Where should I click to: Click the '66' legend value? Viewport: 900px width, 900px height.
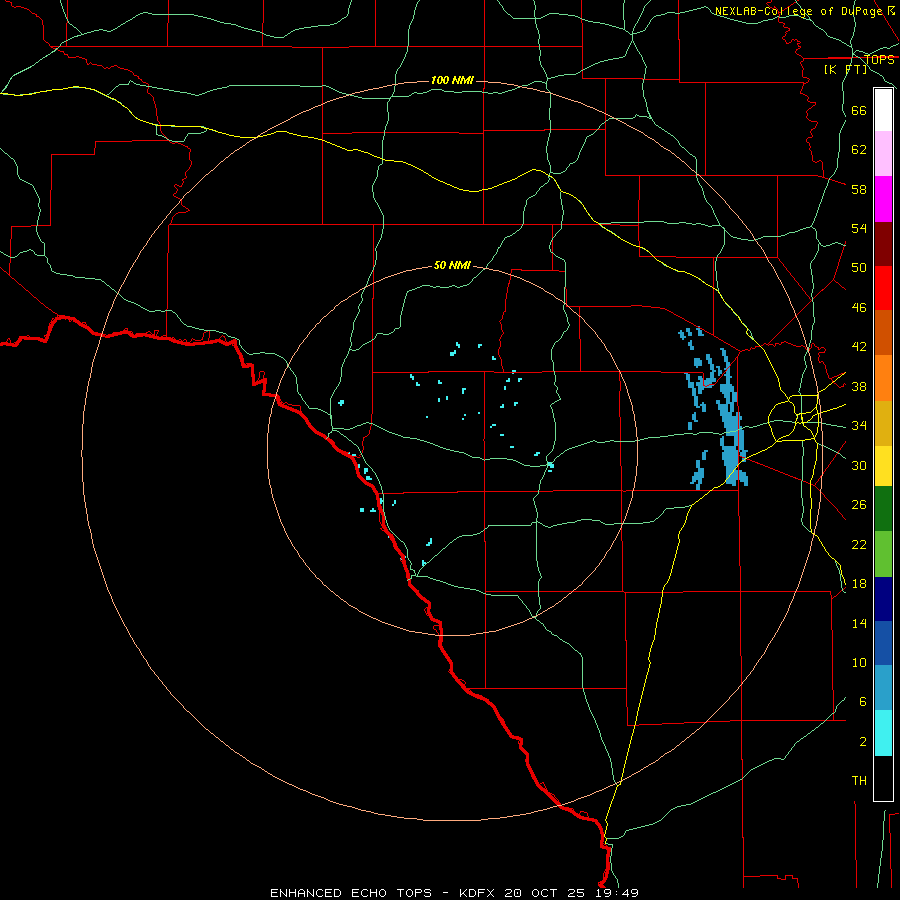(x=859, y=111)
